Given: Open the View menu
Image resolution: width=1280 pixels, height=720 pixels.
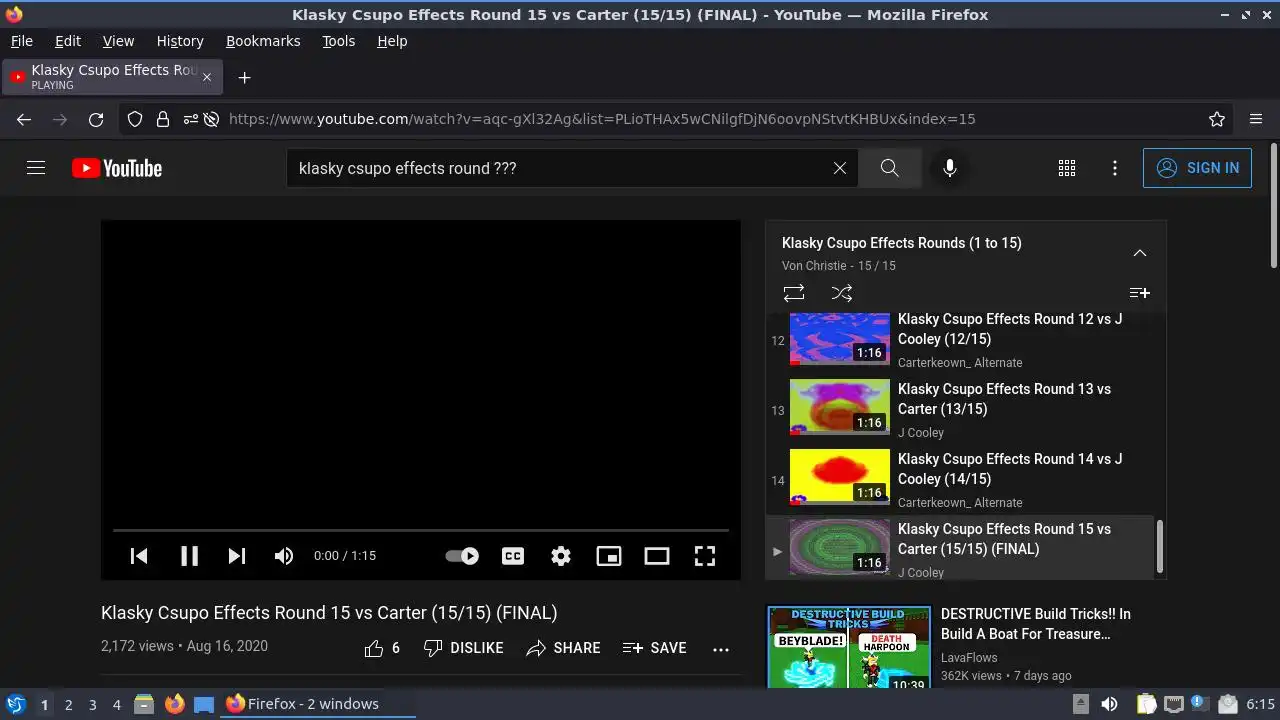Looking at the screenshot, I should [x=118, y=41].
